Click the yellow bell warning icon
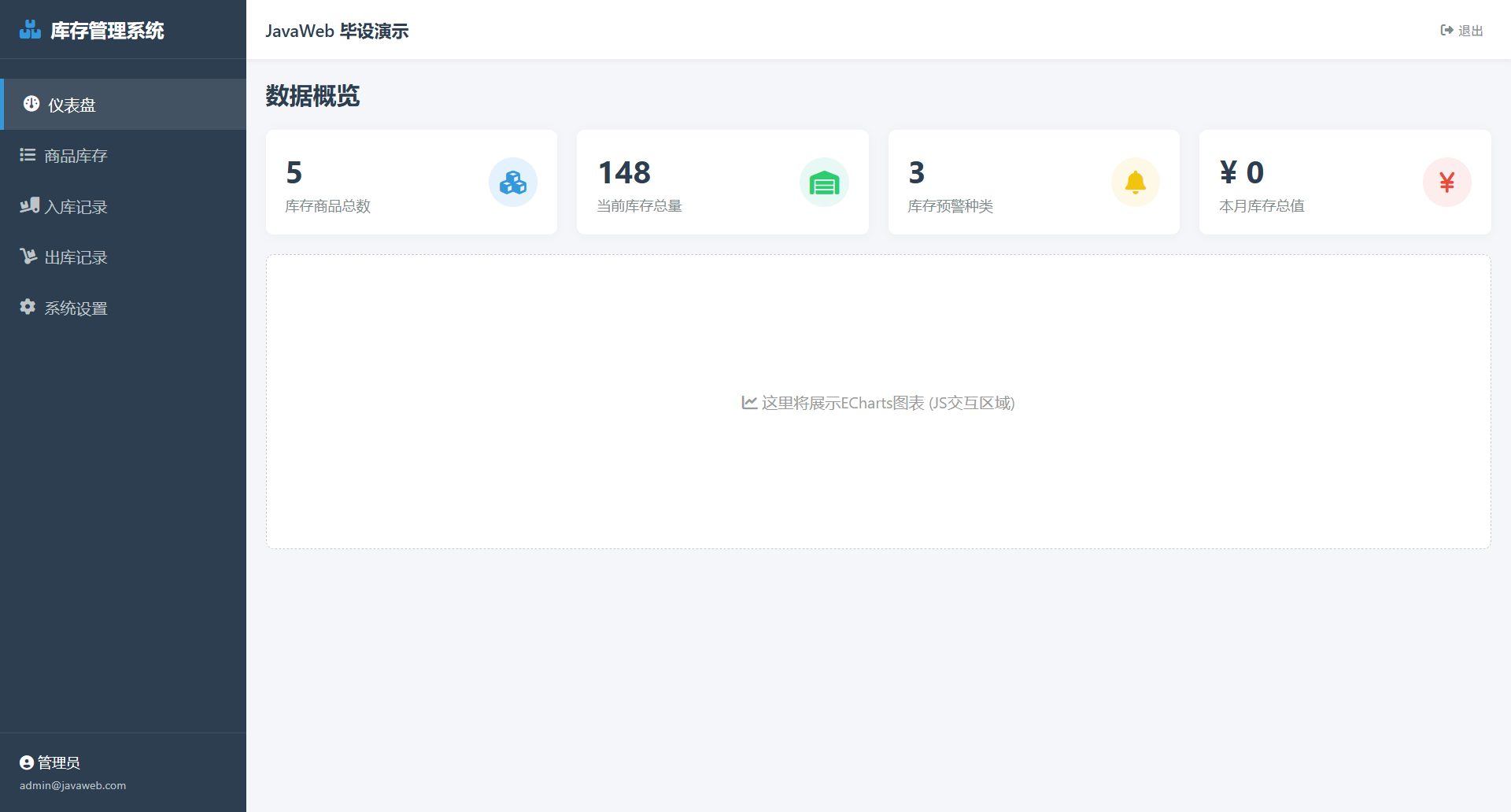The width and height of the screenshot is (1511, 812). pos(1135,183)
